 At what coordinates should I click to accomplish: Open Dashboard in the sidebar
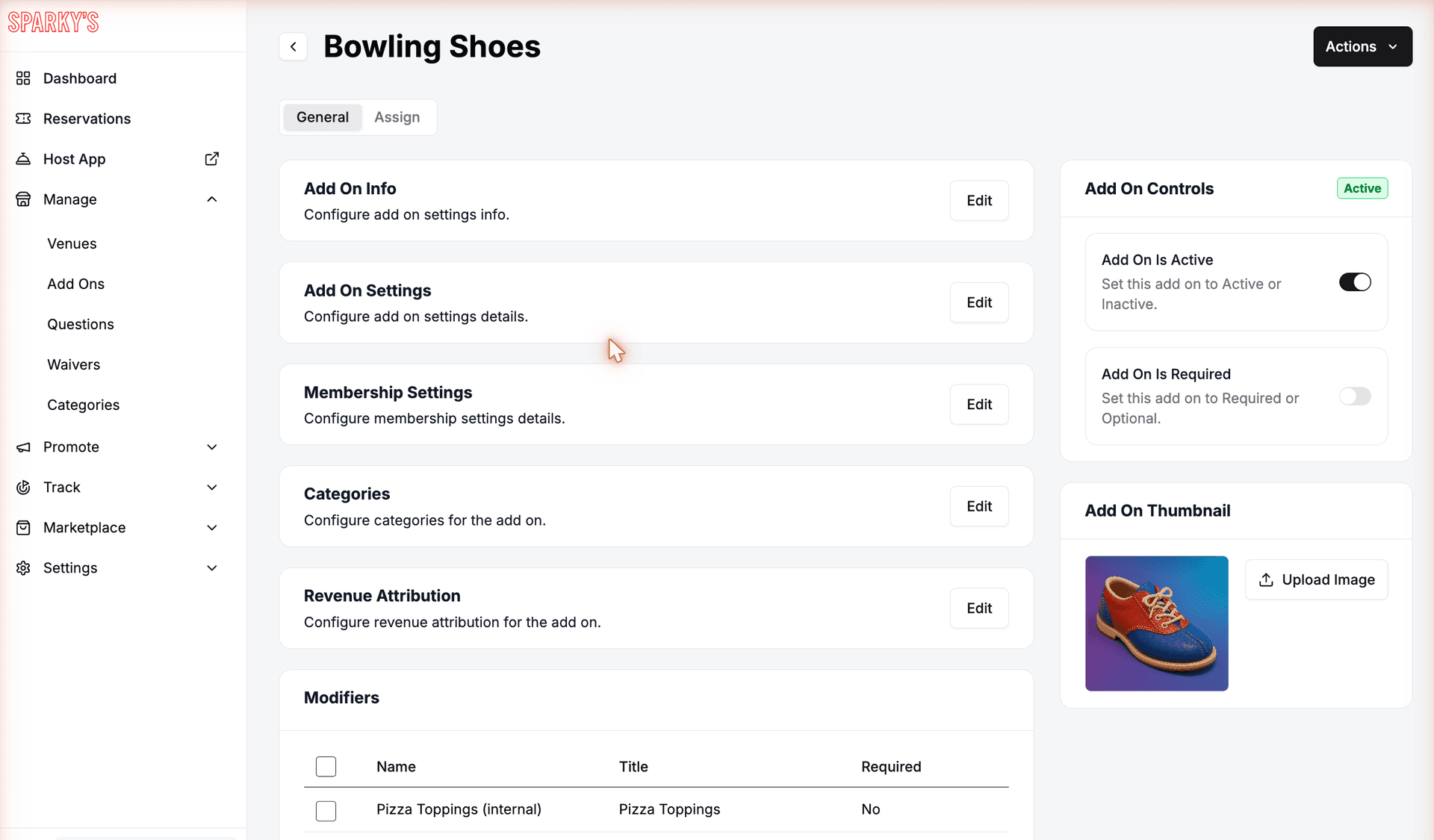pos(80,78)
